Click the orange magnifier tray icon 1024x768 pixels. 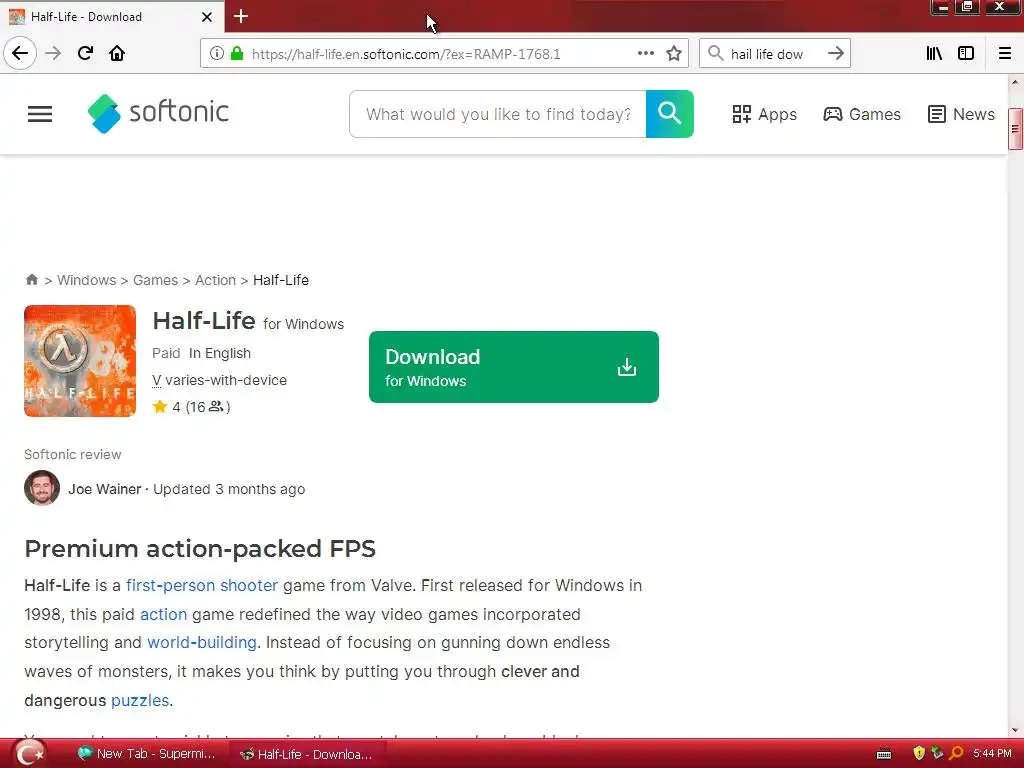point(956,754)
